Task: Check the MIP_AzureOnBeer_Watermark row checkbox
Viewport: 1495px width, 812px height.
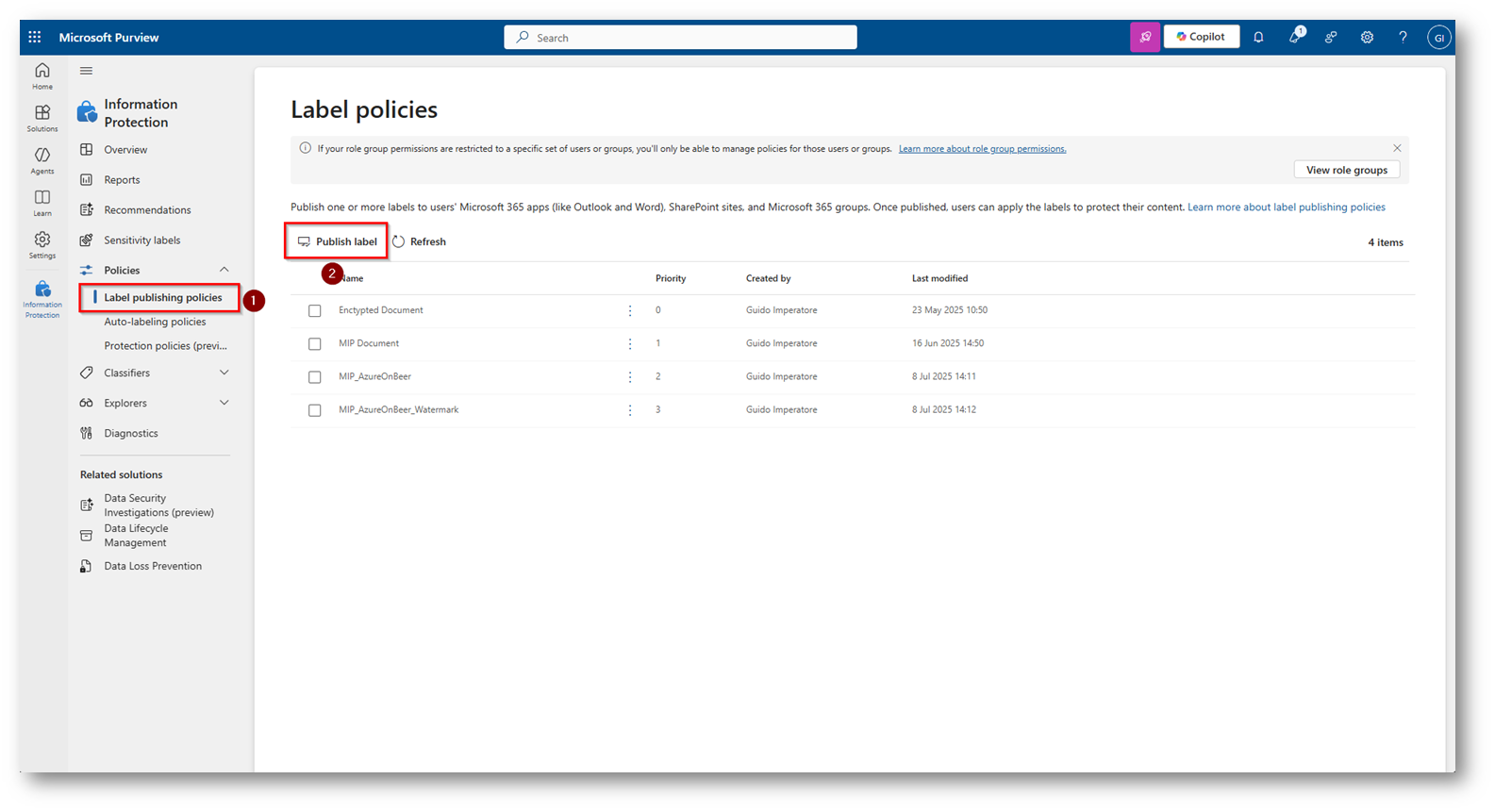Action: coord(315,410)
